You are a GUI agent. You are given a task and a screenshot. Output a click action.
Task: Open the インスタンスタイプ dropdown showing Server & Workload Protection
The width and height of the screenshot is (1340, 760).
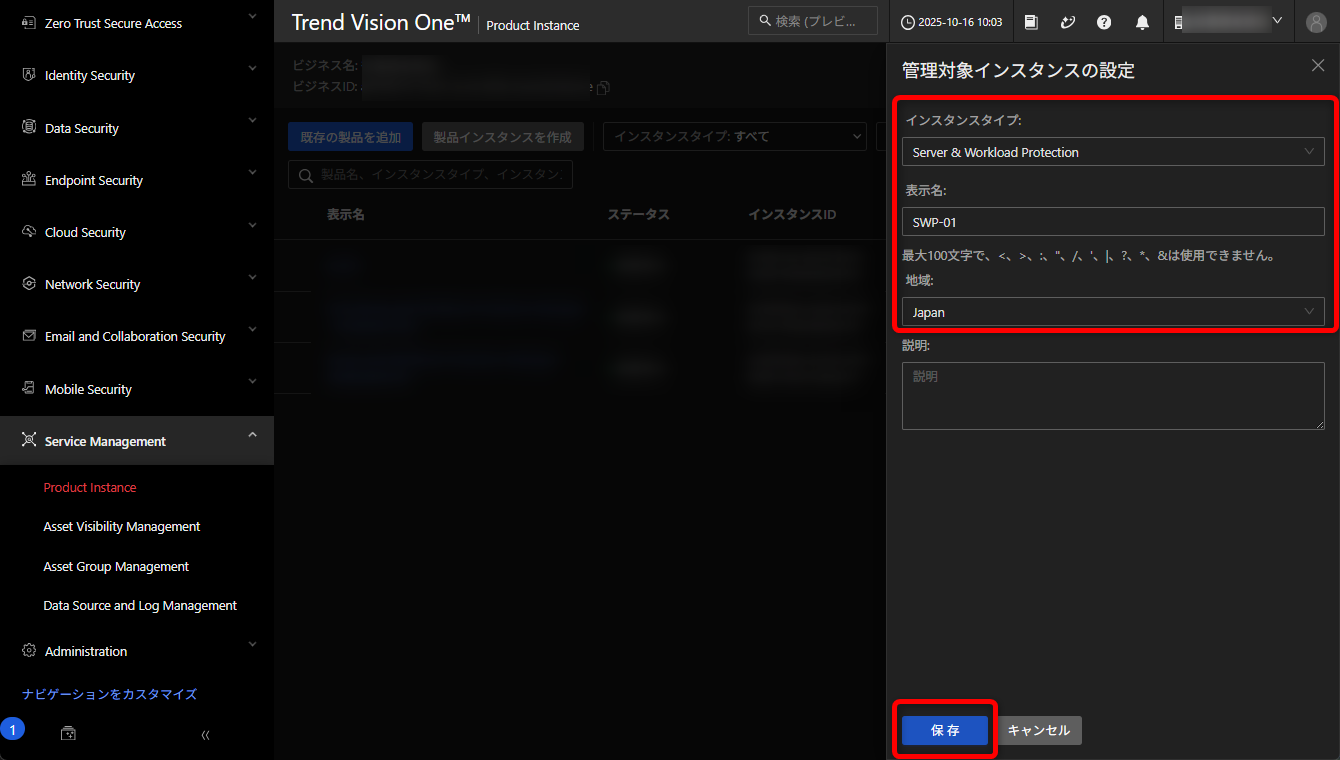click(1113, 152)
